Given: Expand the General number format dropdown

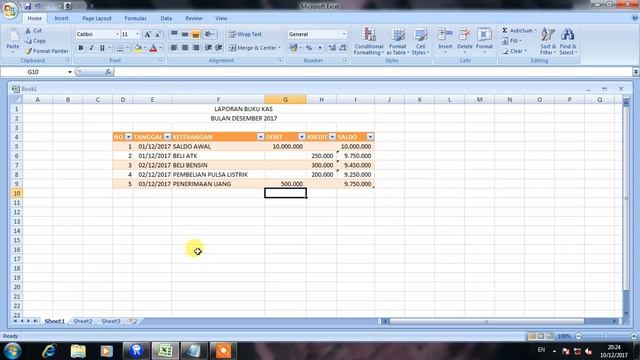Looking at the screenshot, I should click(x=344, y=34).
